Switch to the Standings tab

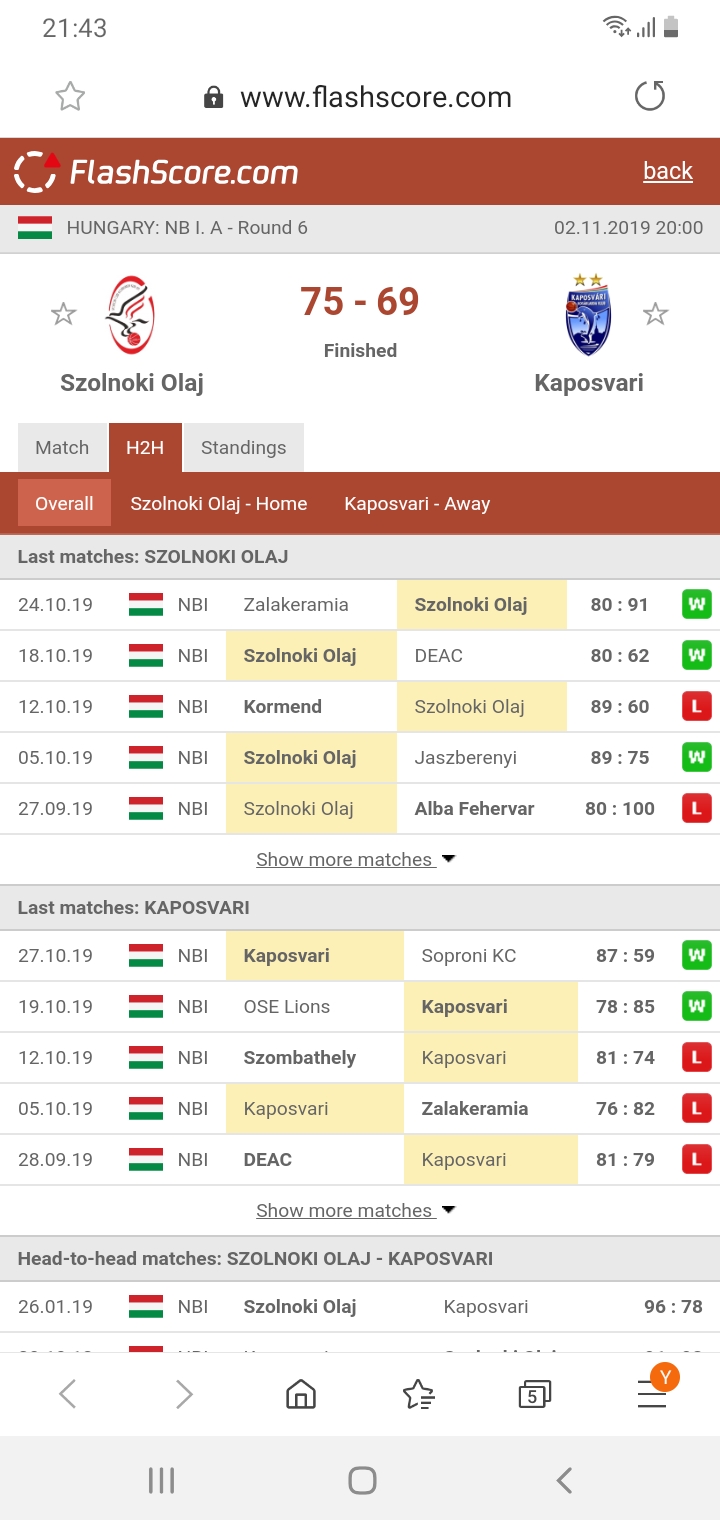(243, 447)
